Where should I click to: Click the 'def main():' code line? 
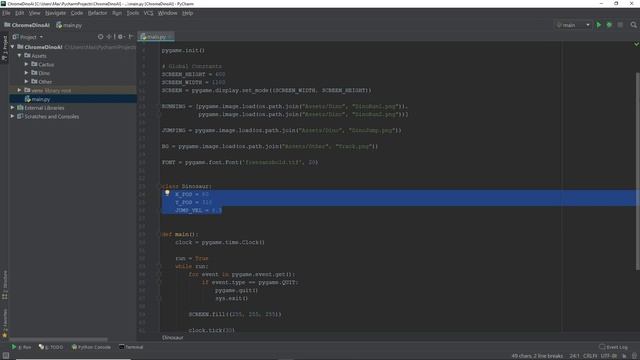pos(180,234)
